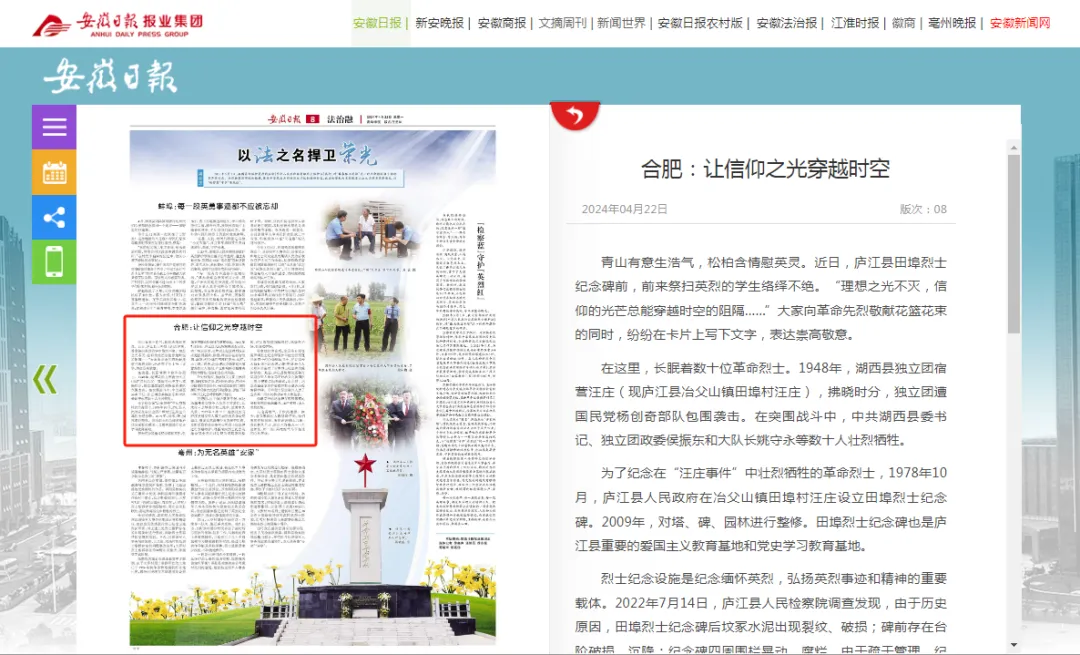Open the purple hamburger menu

click(54, 127)
